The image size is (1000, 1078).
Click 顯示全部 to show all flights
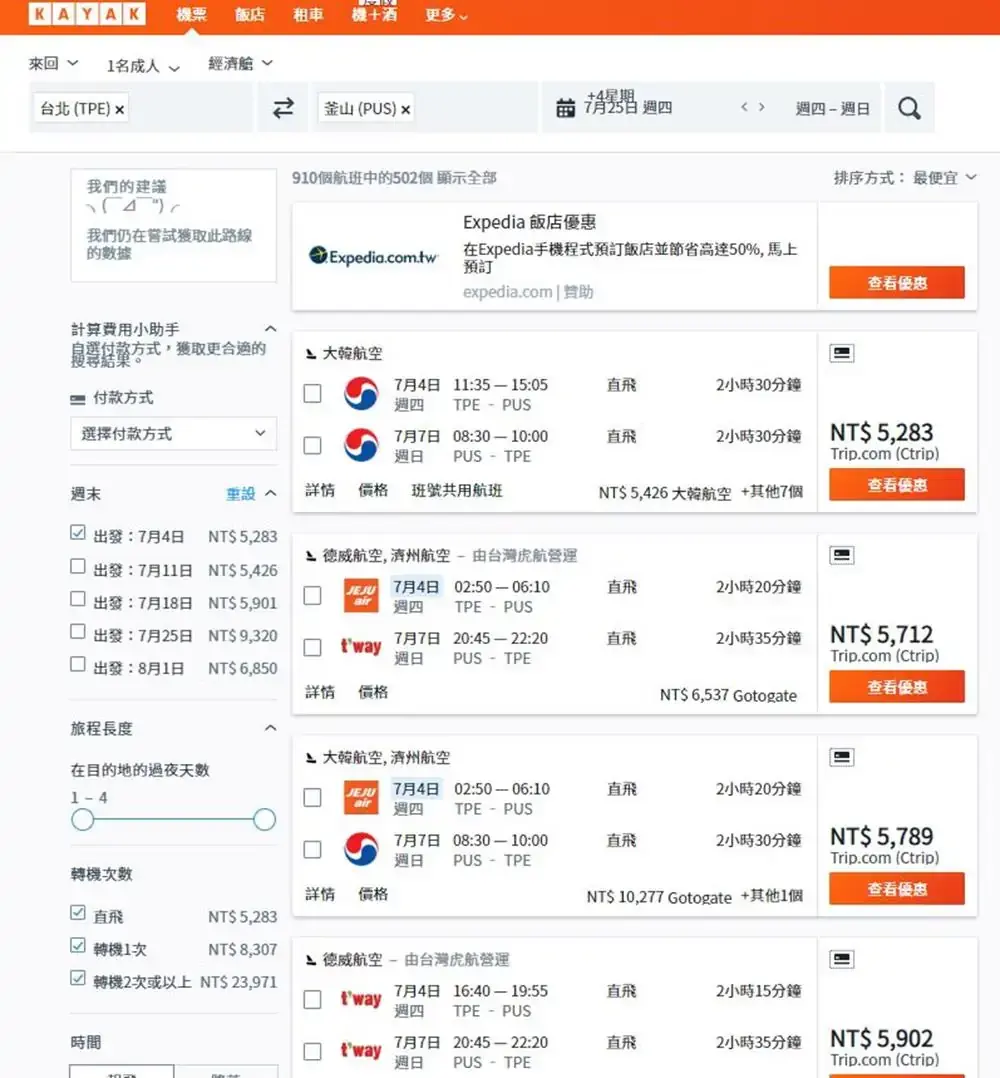467,178
